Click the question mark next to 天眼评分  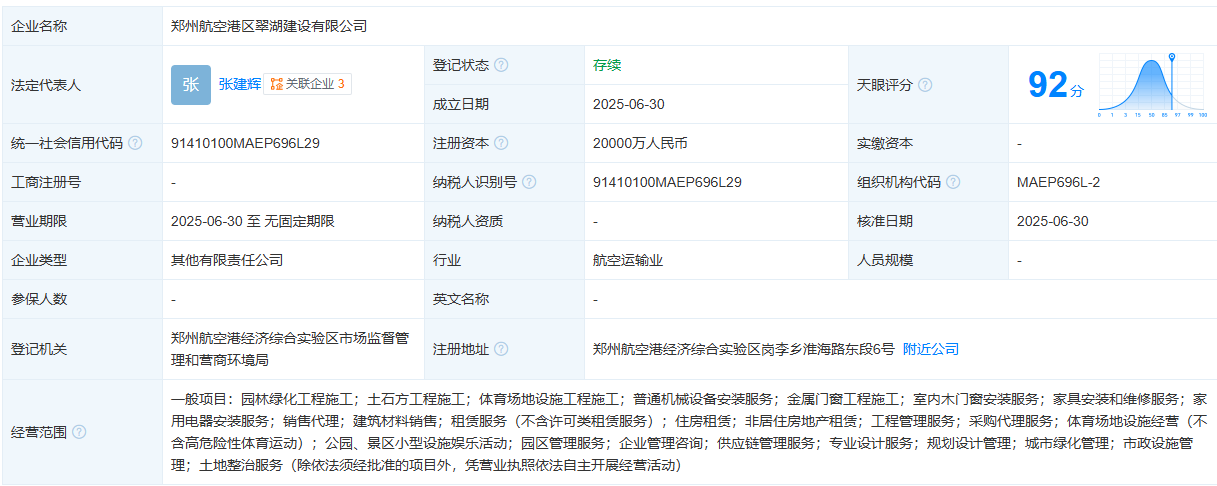tap(925, 85)
